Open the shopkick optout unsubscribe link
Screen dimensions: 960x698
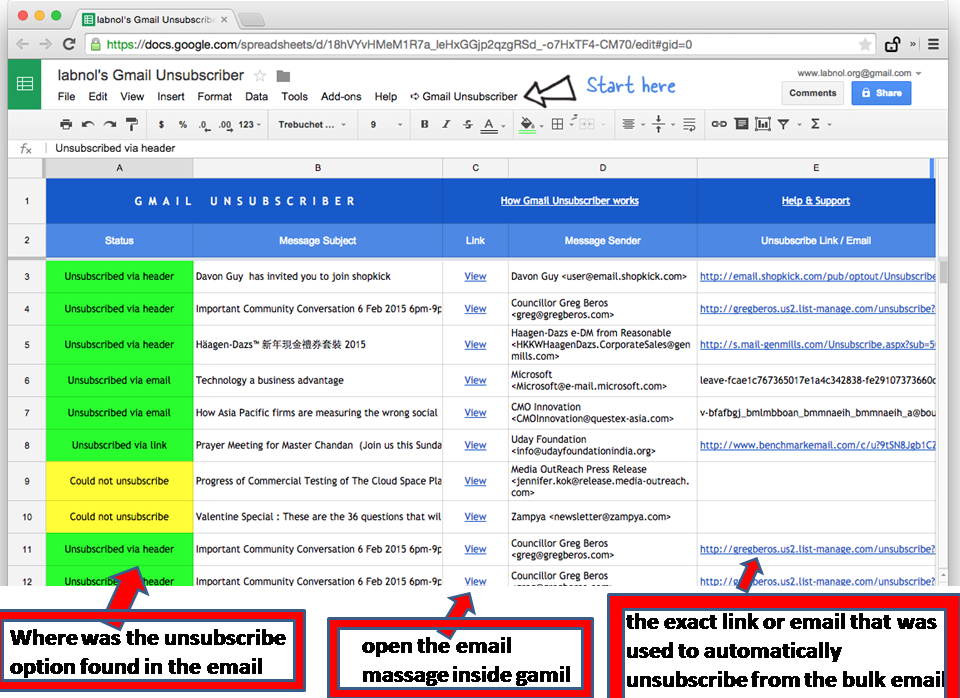tap(817, 276)
